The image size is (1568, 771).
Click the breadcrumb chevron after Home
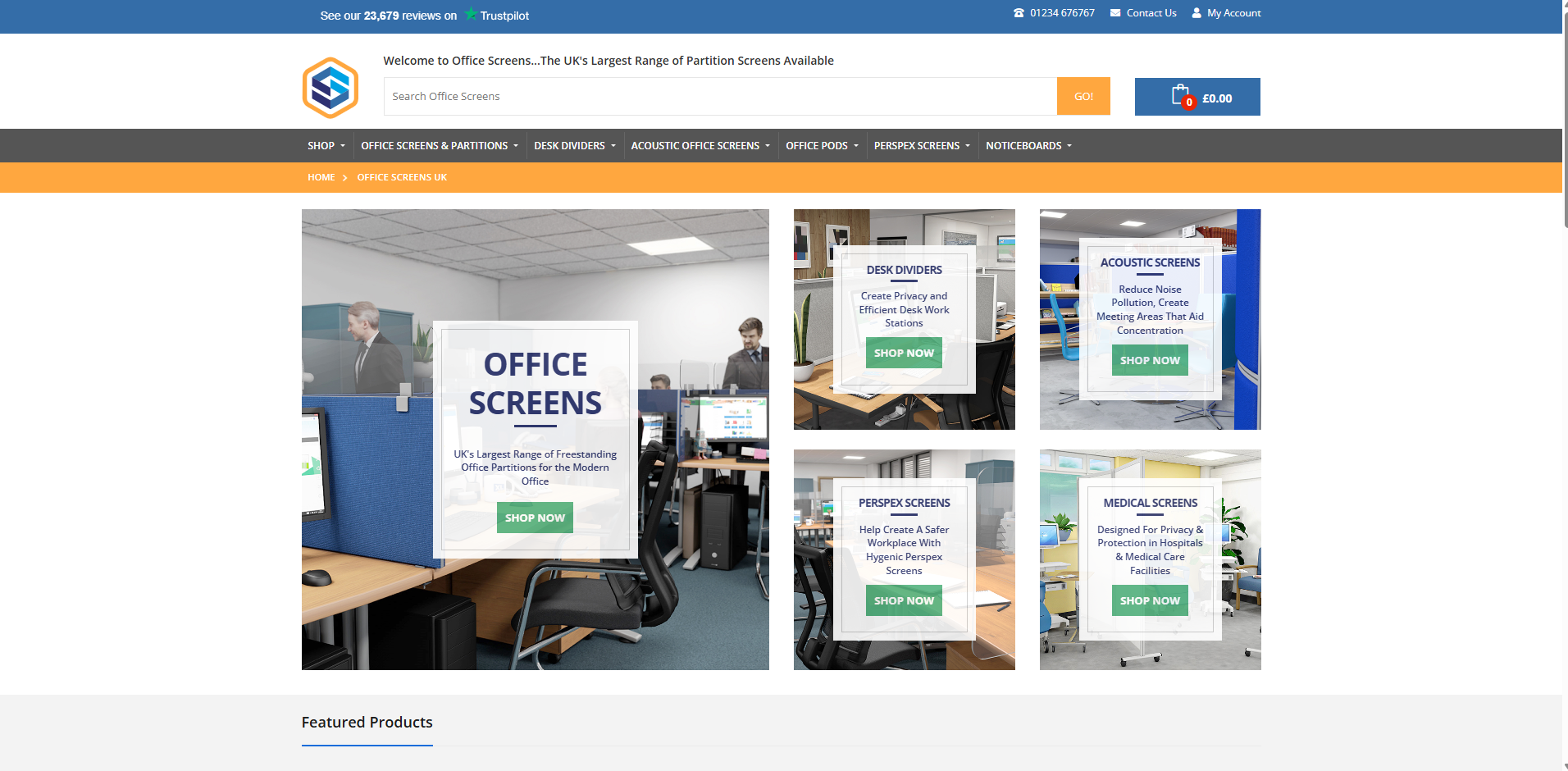click(x=345, y=178)
